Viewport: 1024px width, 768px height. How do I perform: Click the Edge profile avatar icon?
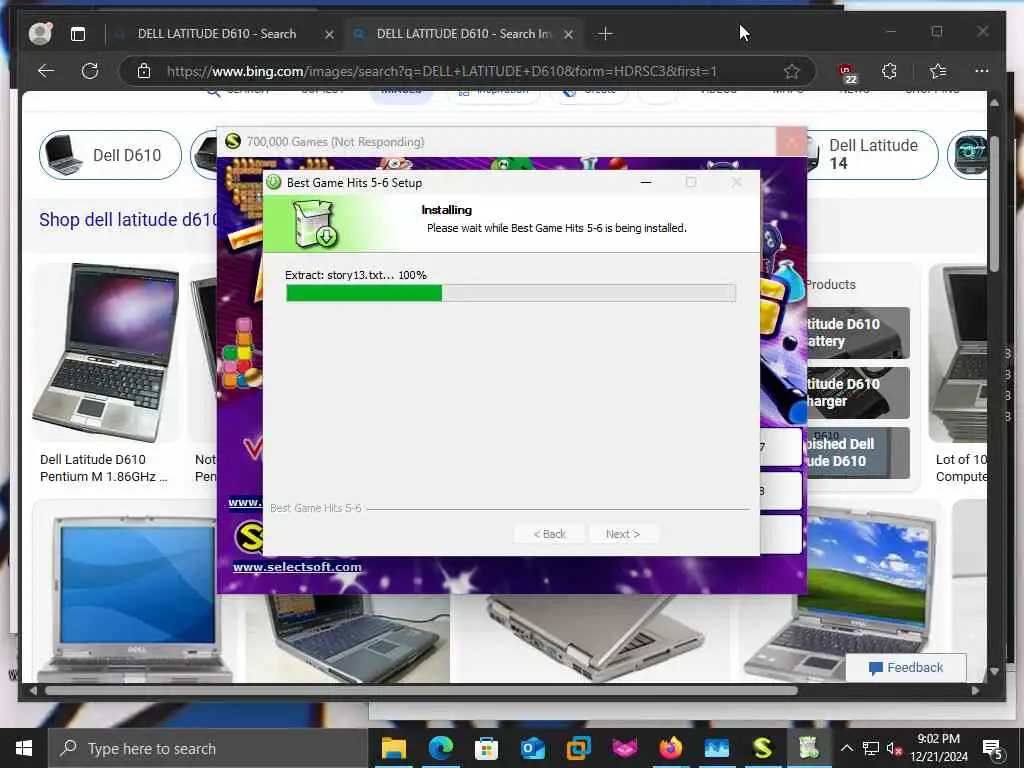[x=40, y=33]
